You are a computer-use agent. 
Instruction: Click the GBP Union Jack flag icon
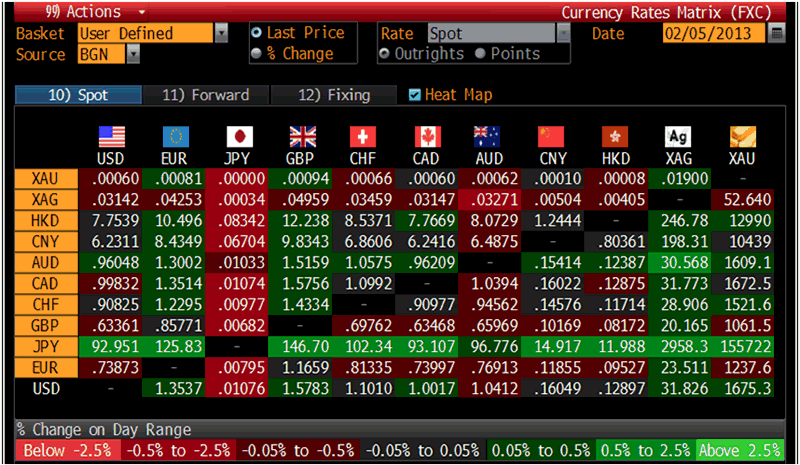point(301,137)
